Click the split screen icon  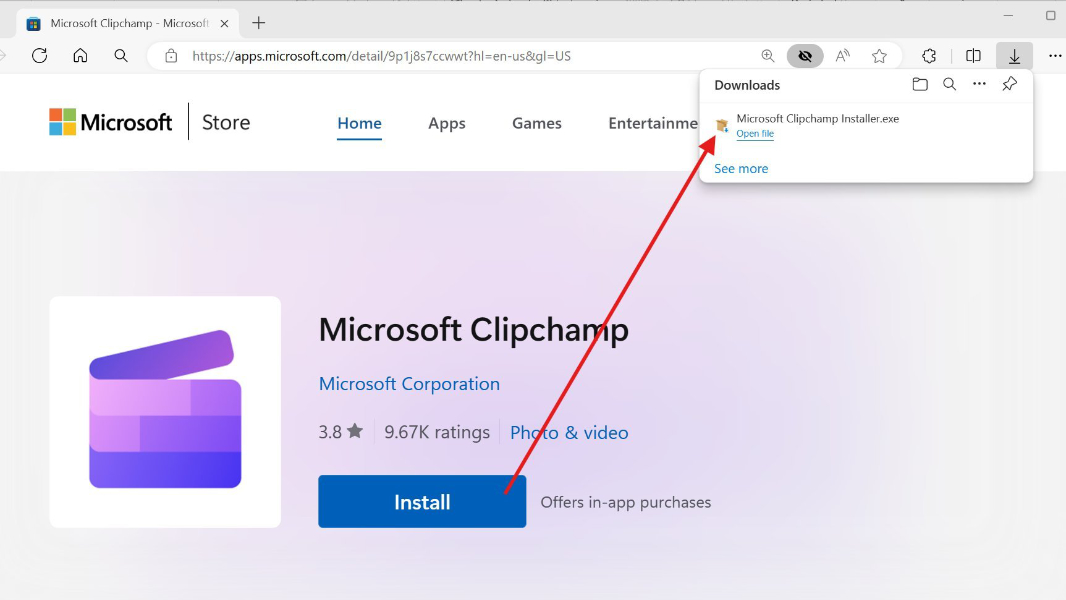click(x=973, y=56)
